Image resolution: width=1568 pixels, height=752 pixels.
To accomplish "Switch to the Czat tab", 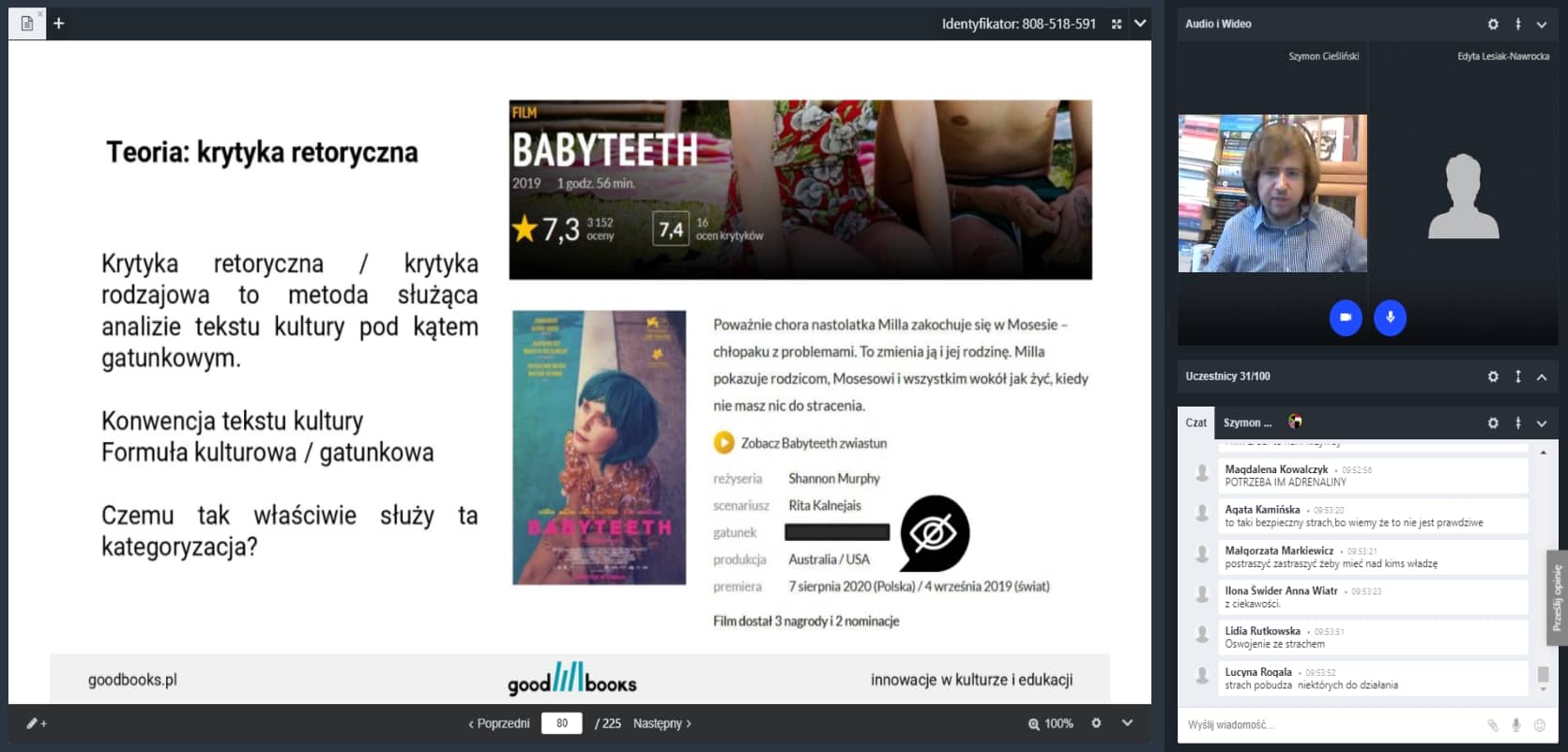I will [1196, 422].
